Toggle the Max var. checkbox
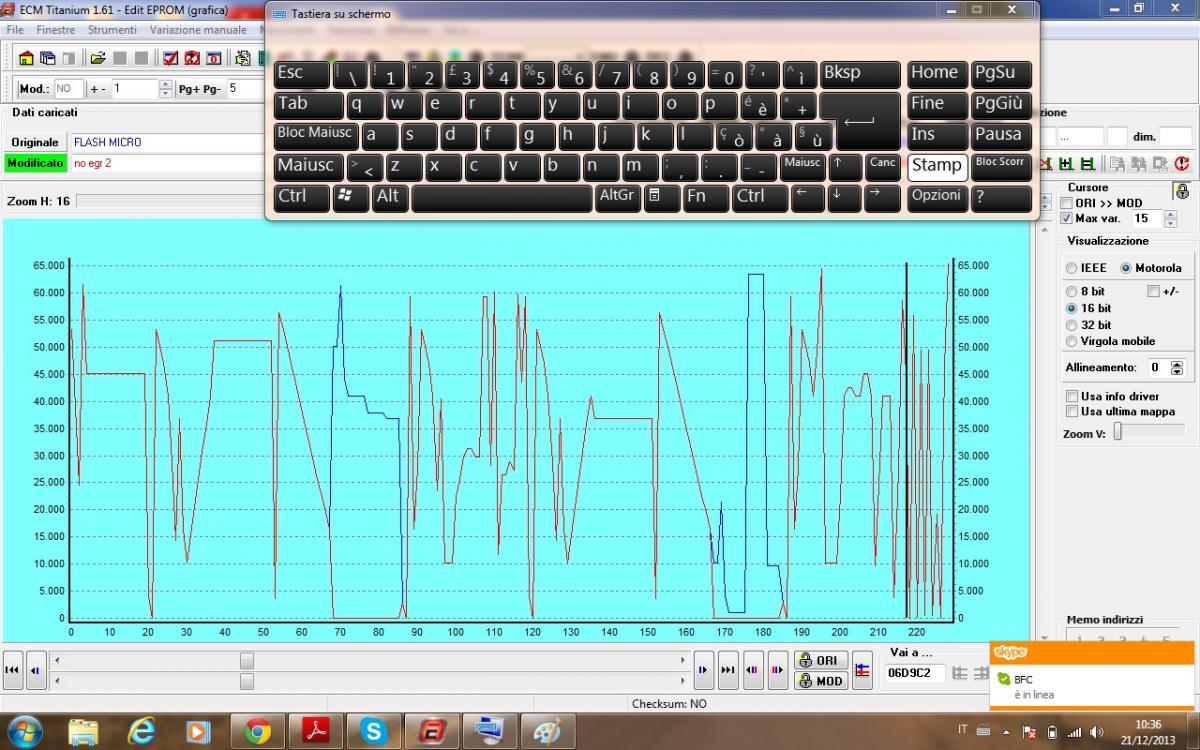The width and height of the screenshot is (1200, 750). pos(1066,218)
